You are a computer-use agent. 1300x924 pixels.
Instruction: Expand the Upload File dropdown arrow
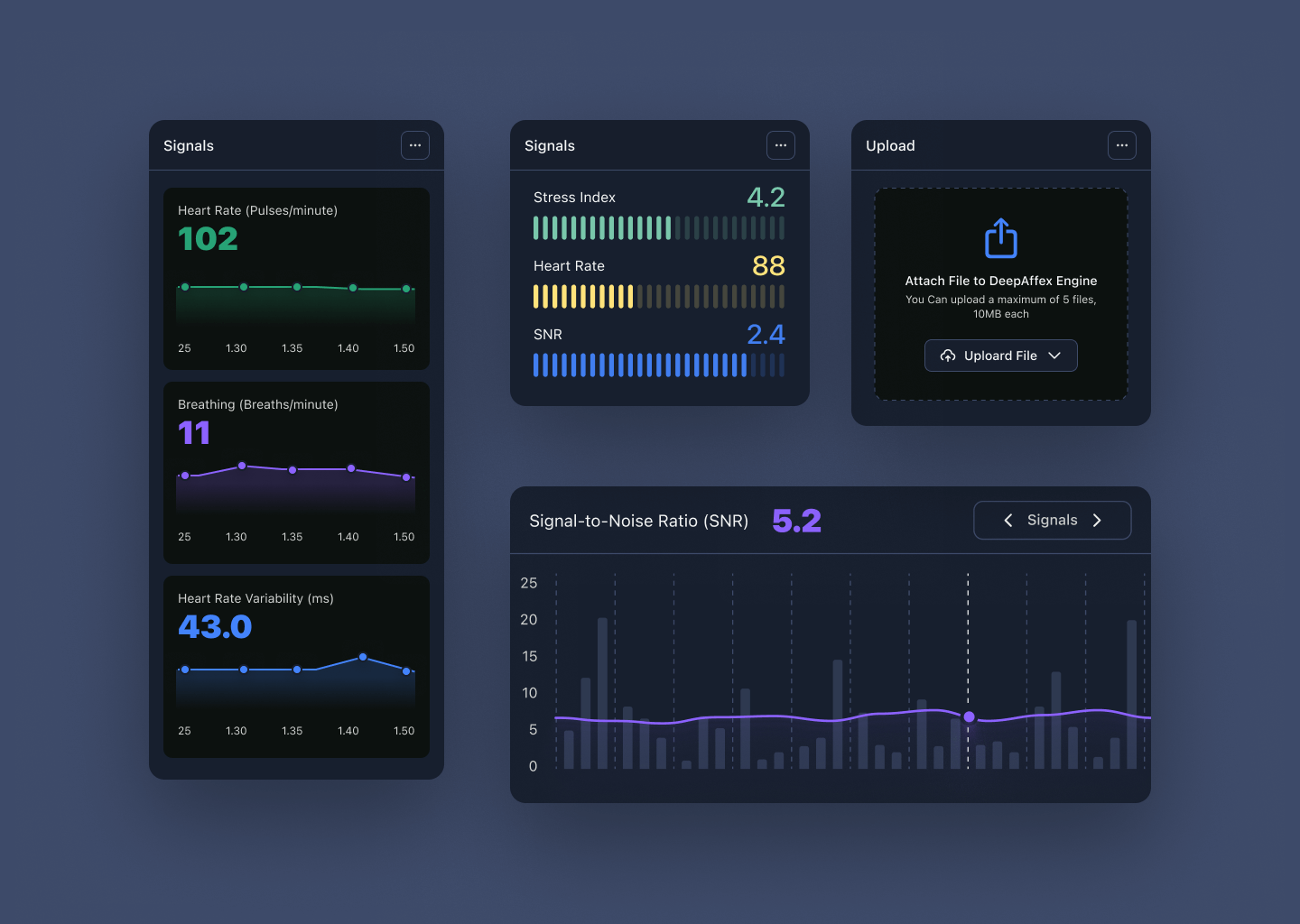coord(1054,356)
